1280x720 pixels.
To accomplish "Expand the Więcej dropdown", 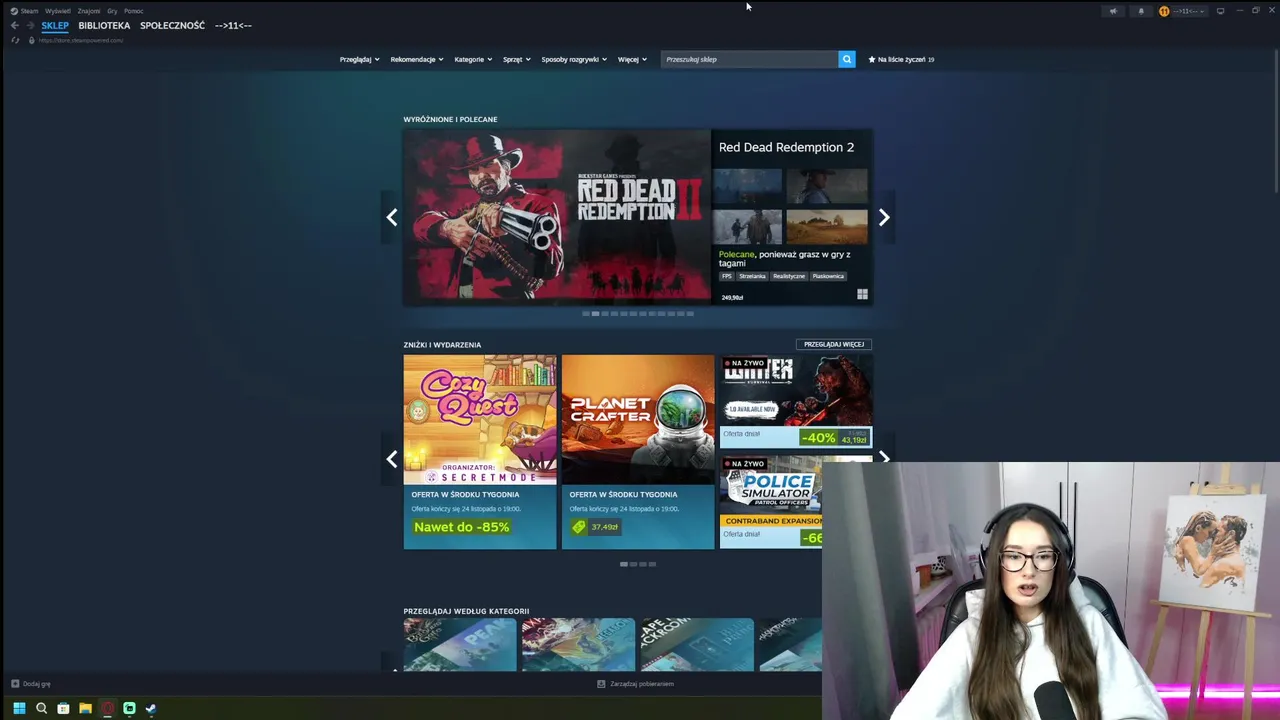I will [x=632, y=59].
